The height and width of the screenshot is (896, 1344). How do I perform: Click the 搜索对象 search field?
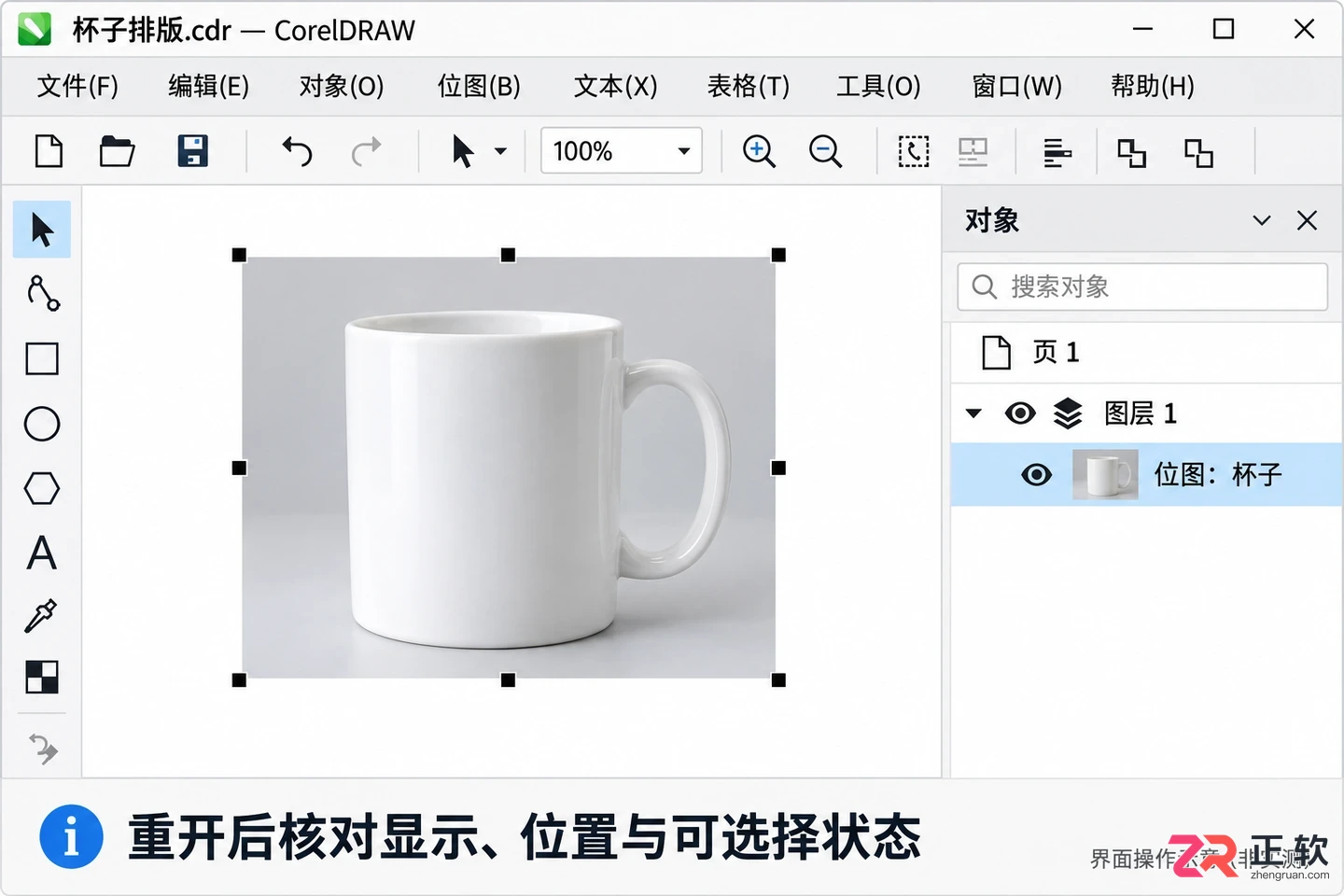(x=1142, y=287)
